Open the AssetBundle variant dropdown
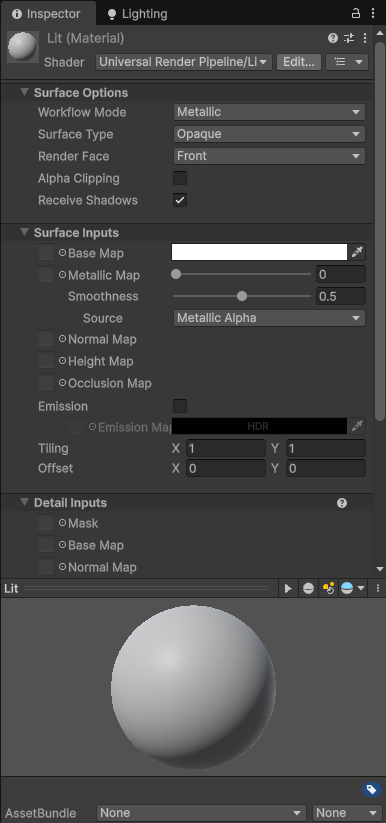This screenshot has height=823, width=386. coord(347,813)
